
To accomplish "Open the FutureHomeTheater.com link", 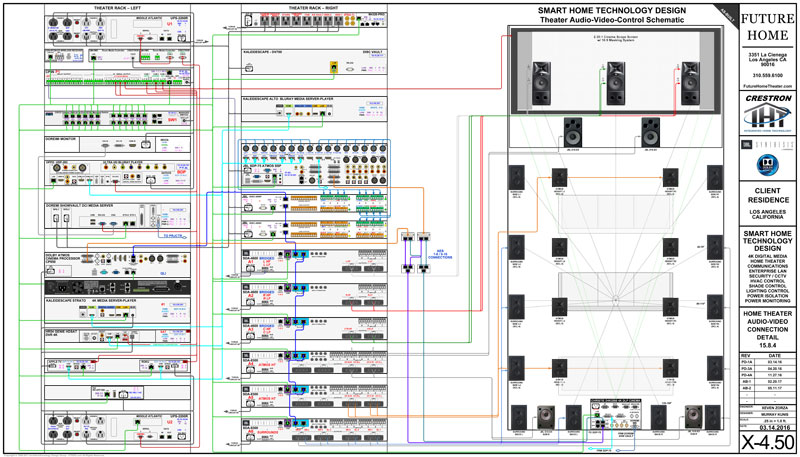I will pos(767,87).
